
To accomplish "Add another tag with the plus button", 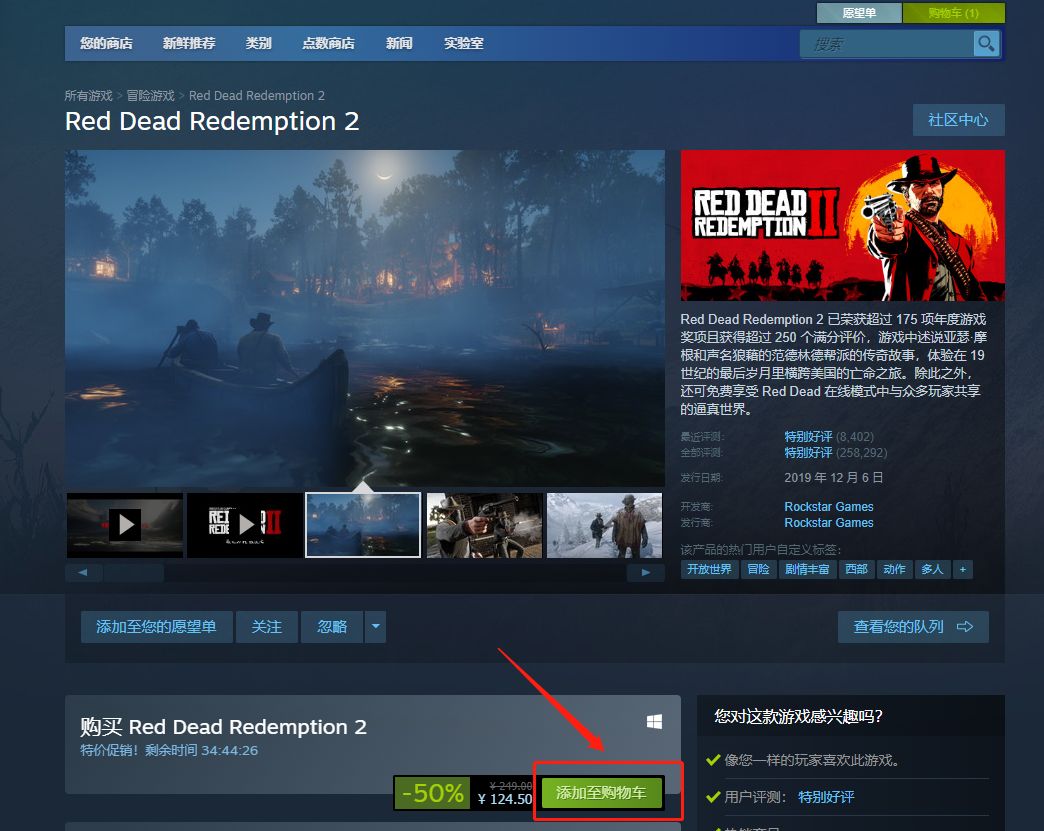I will coord(963,569).
